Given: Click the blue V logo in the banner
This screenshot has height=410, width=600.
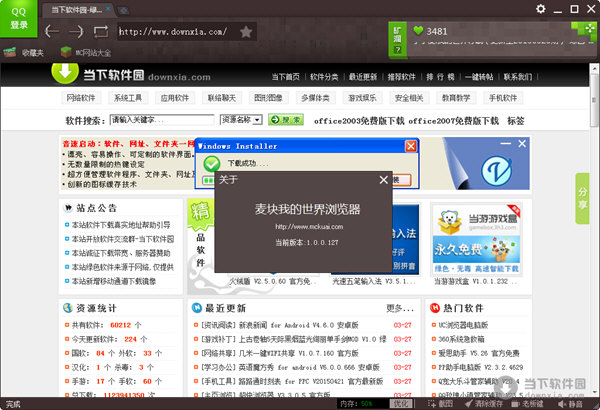Looking at the screenshot, I should 496,170.
